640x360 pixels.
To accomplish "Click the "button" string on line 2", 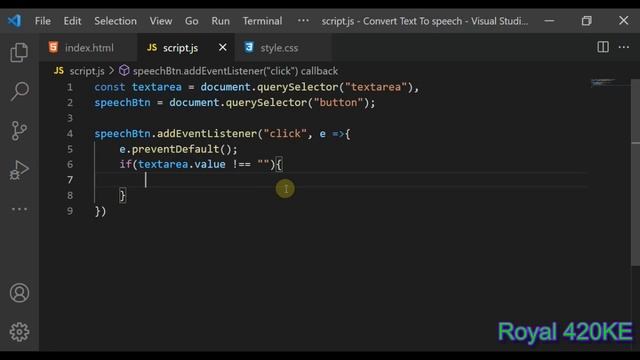I will pos(338,102).
